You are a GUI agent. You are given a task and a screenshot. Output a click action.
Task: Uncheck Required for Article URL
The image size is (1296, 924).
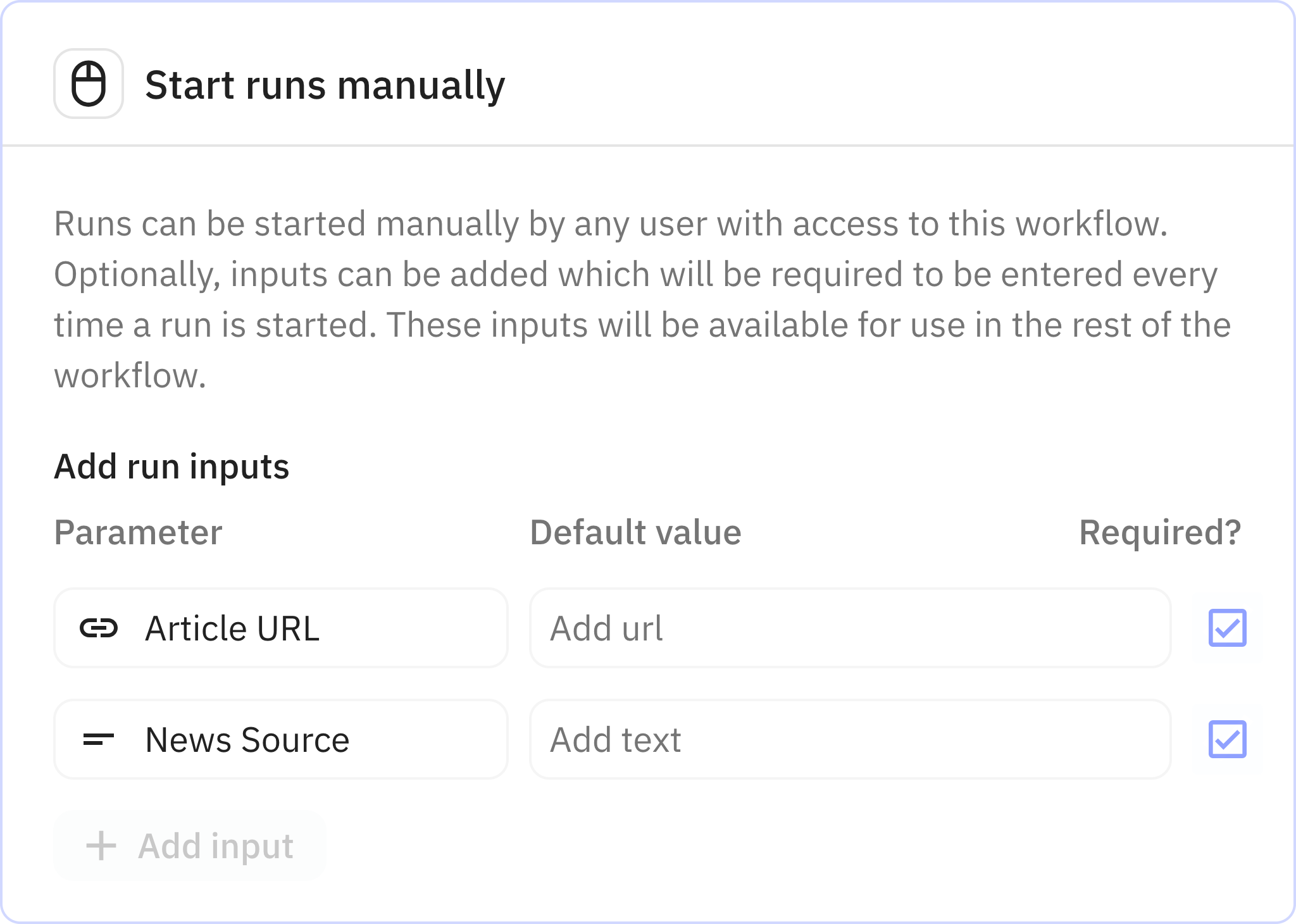[x=1227, y=628]
